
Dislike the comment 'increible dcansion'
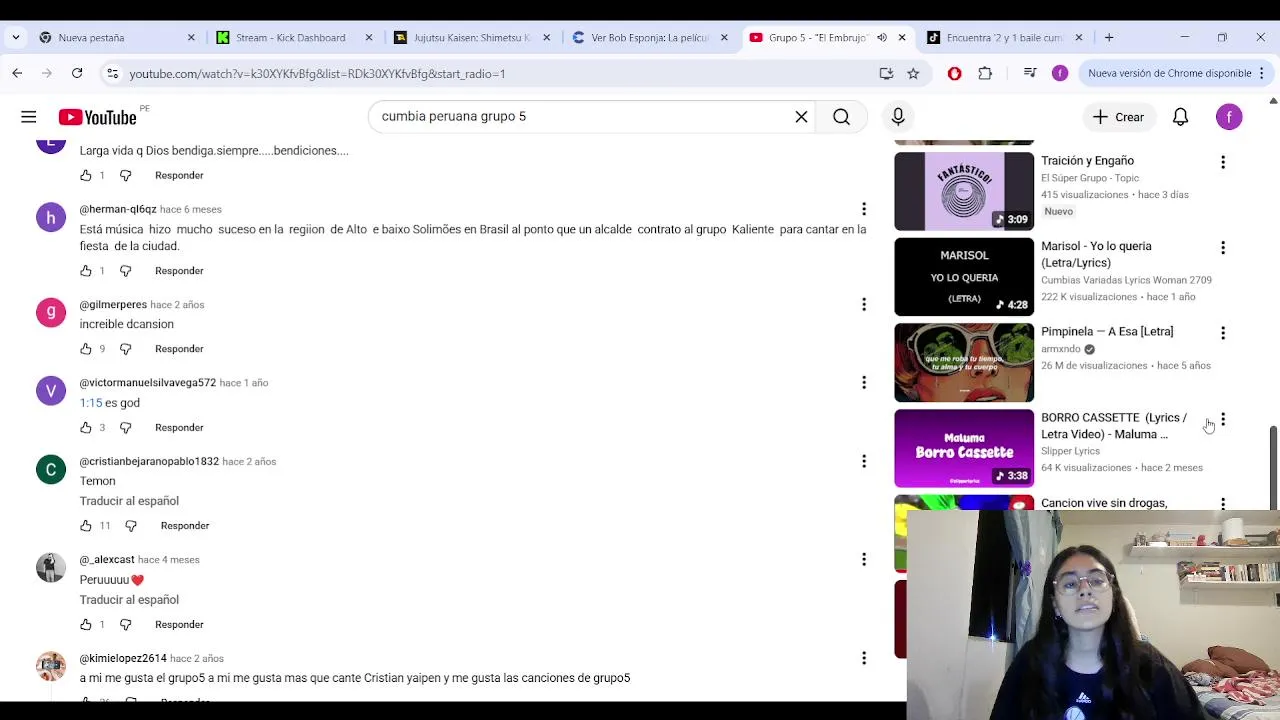pos(125,349)
